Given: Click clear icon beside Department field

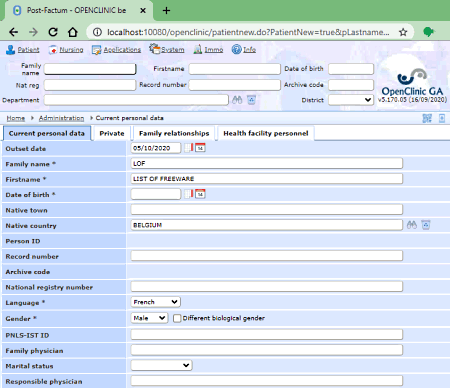Looking at the screenshot, I should [x=251, y=100].
